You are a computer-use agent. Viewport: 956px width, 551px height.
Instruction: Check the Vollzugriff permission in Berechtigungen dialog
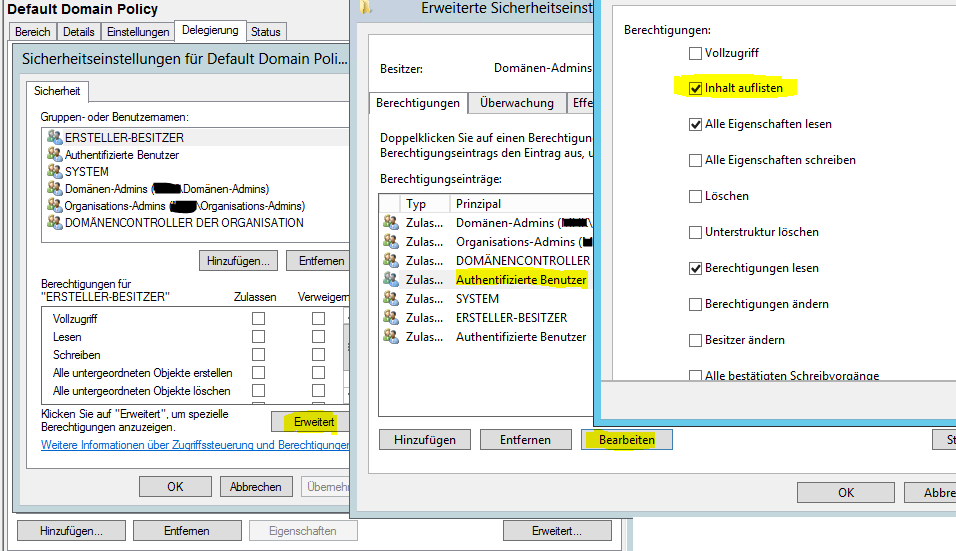coord(695,54)
